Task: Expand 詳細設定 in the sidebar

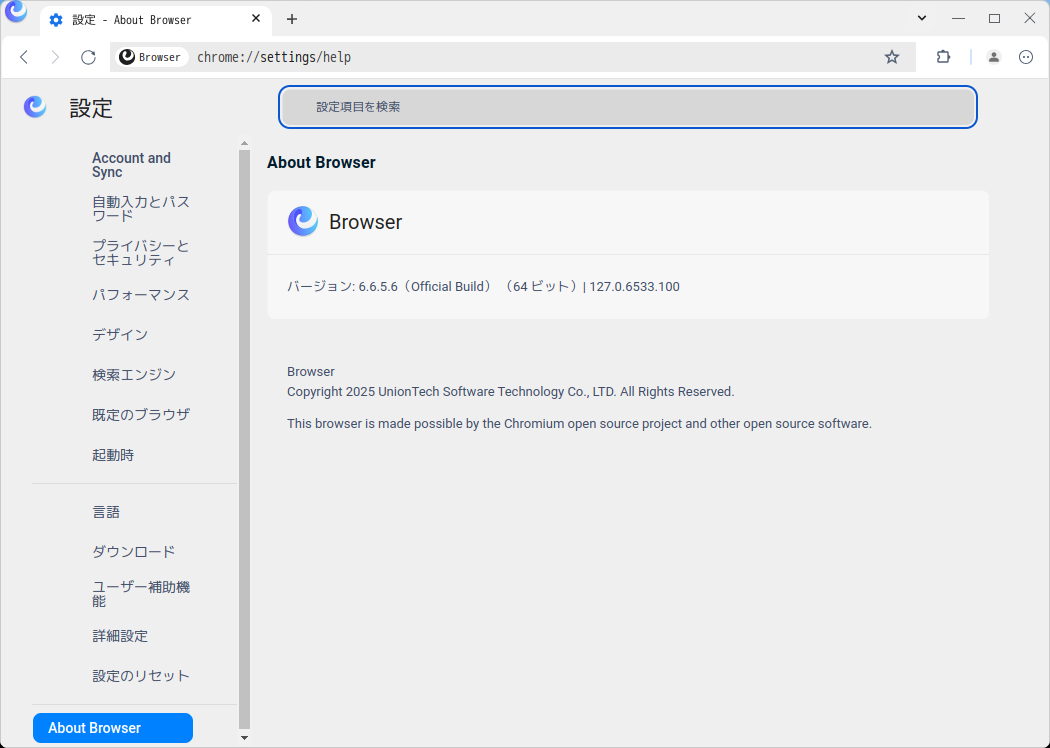Action: (x=120, y=636)
